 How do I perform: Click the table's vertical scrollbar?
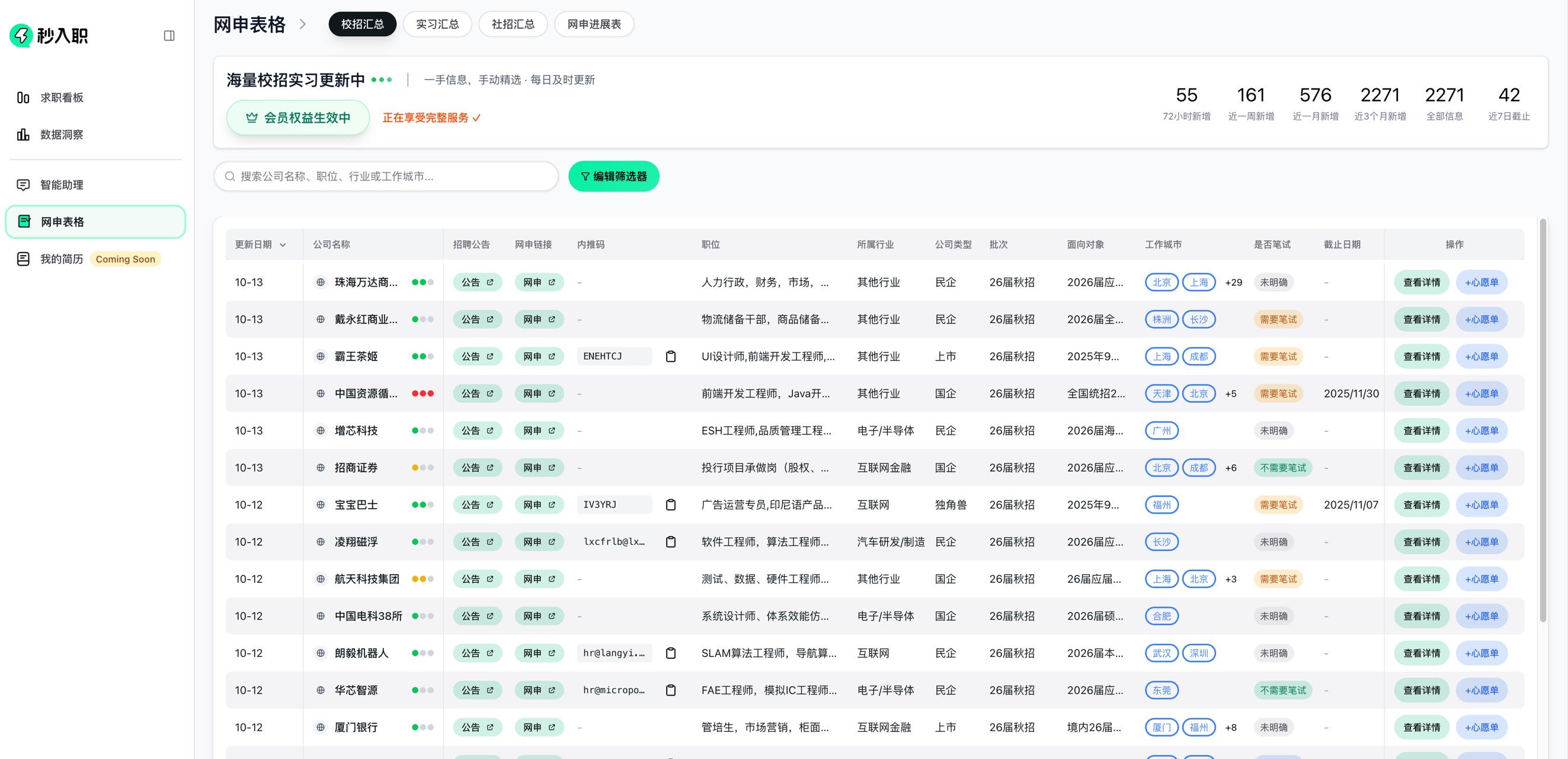click(x=1543, y=420)
